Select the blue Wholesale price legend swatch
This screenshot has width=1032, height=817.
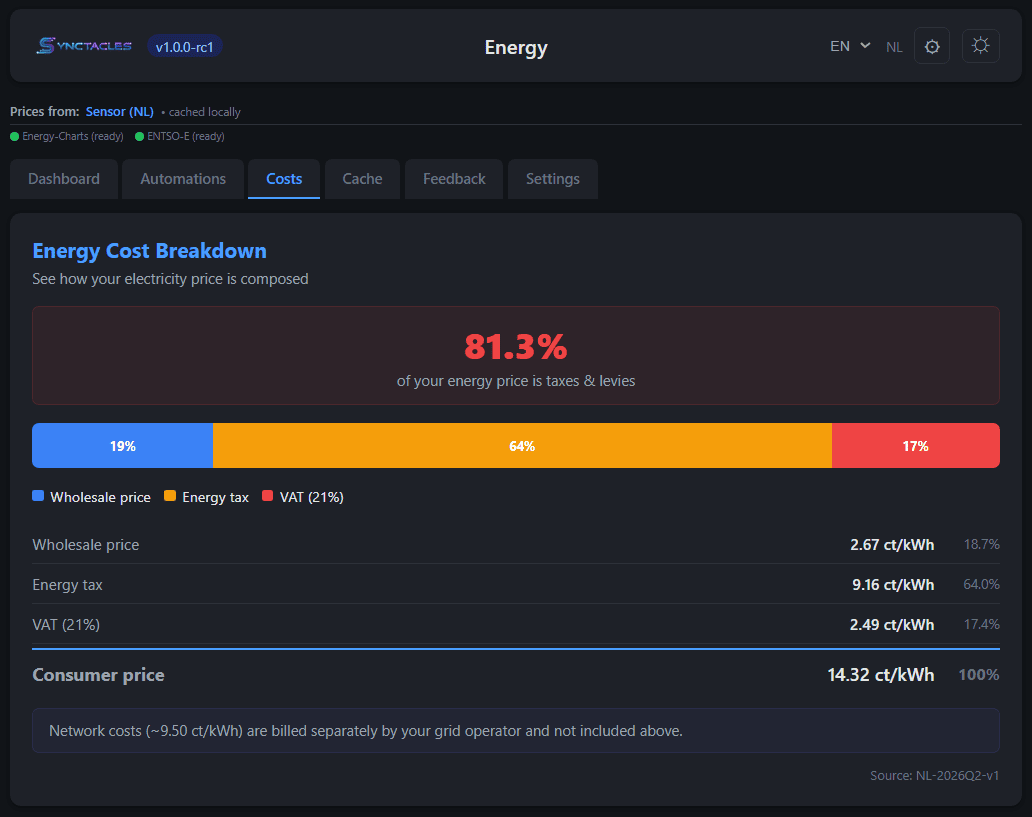37,495
